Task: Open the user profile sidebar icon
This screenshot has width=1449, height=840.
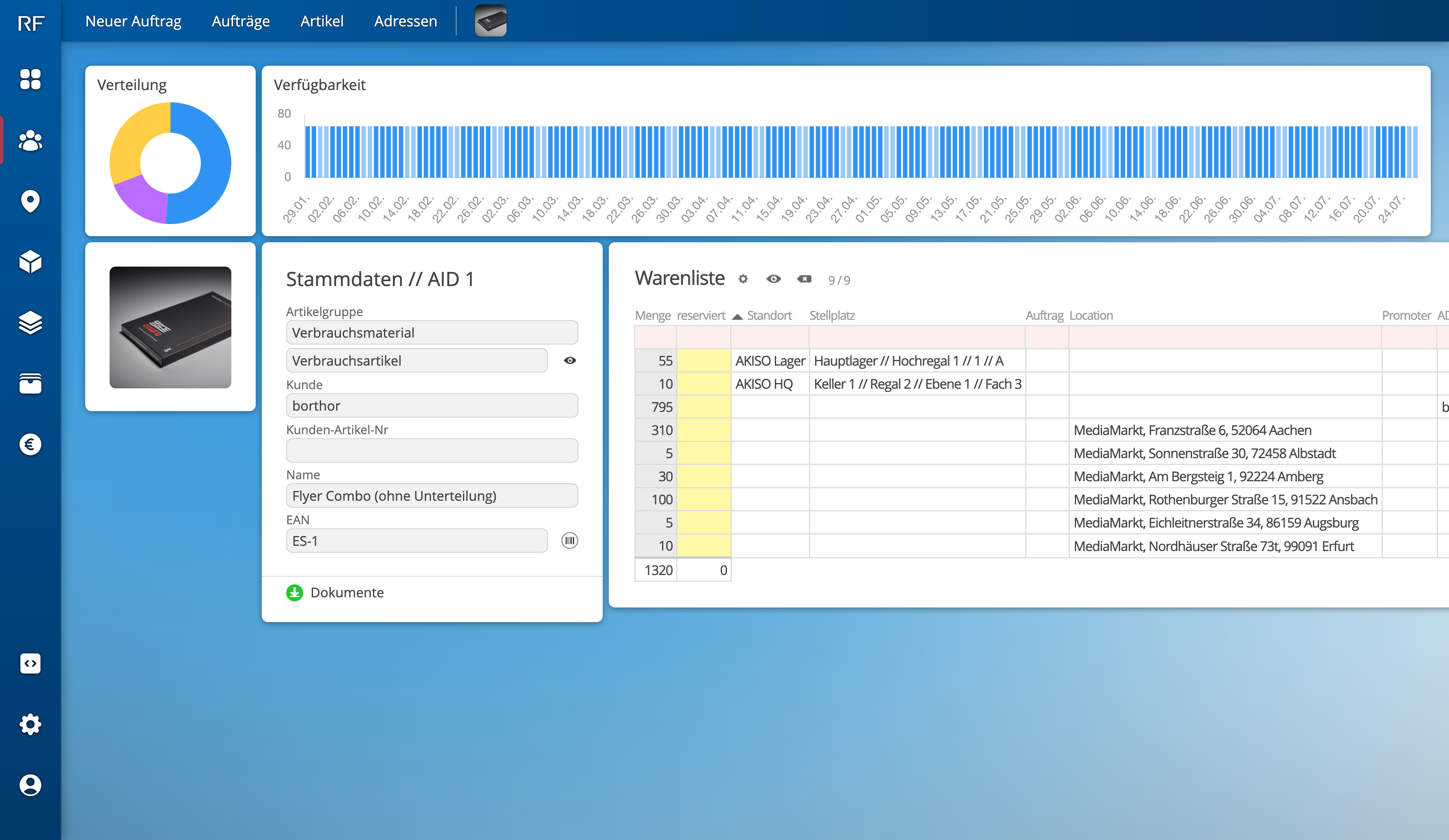Action: (x=30, y=785)
